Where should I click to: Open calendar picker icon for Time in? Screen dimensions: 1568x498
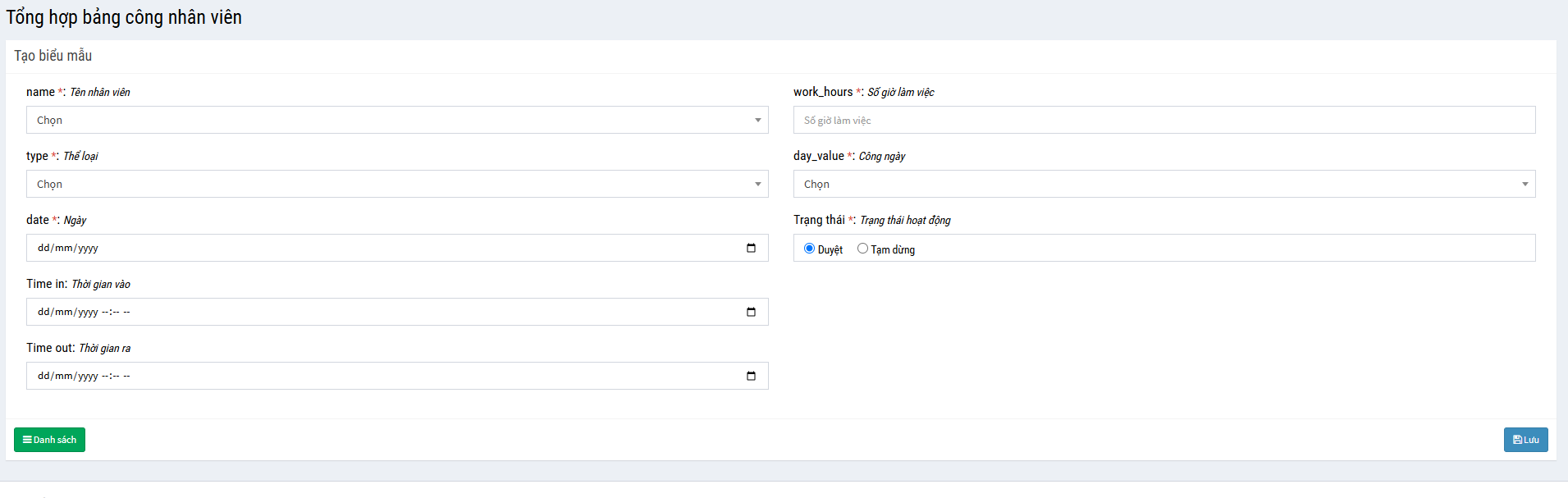(751, 312)
